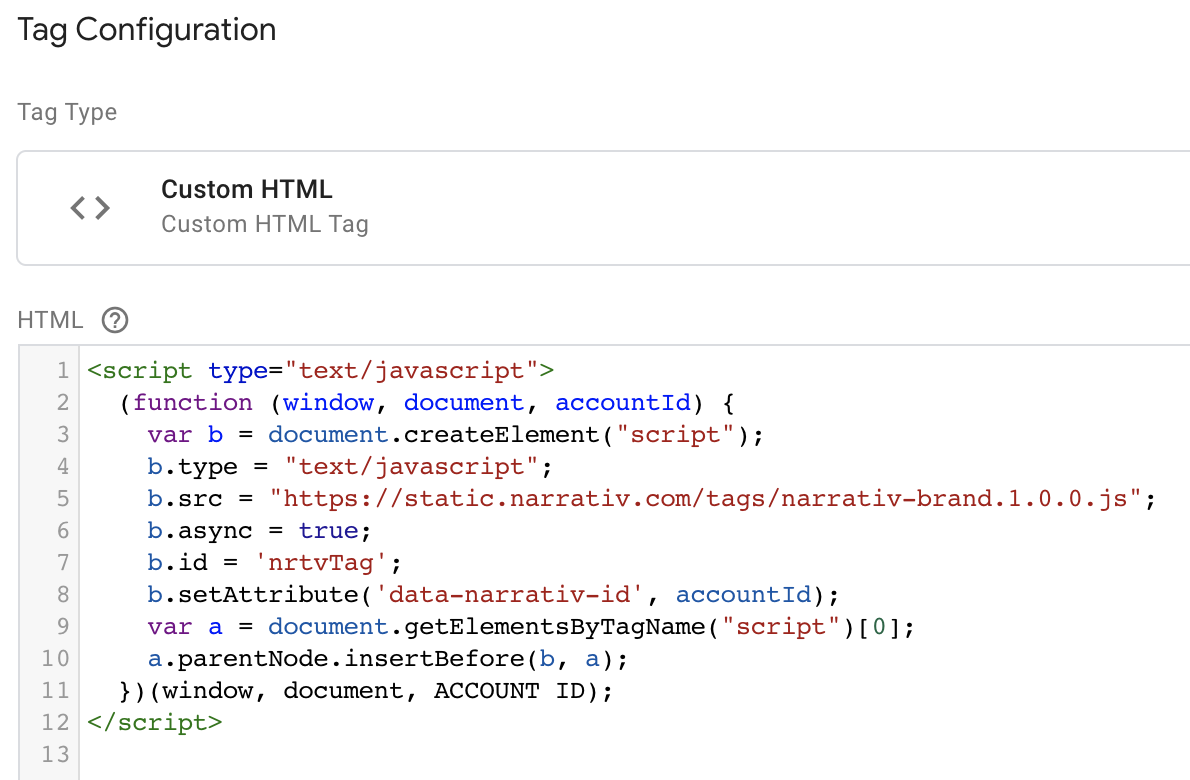Click line number 12 in the gutter
1190x780 pixels.
(55, 722)
